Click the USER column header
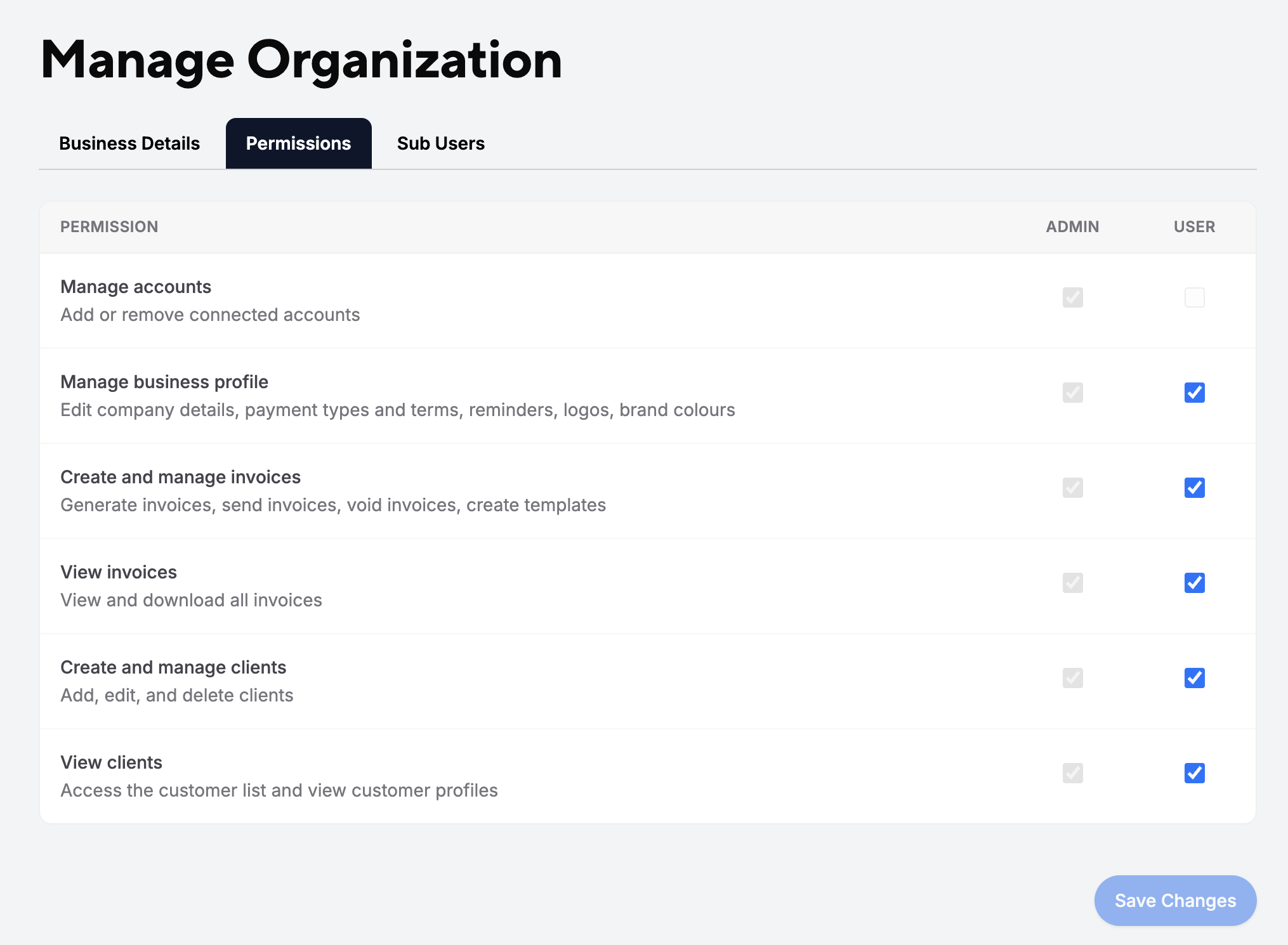 (x=1194, y=227)
